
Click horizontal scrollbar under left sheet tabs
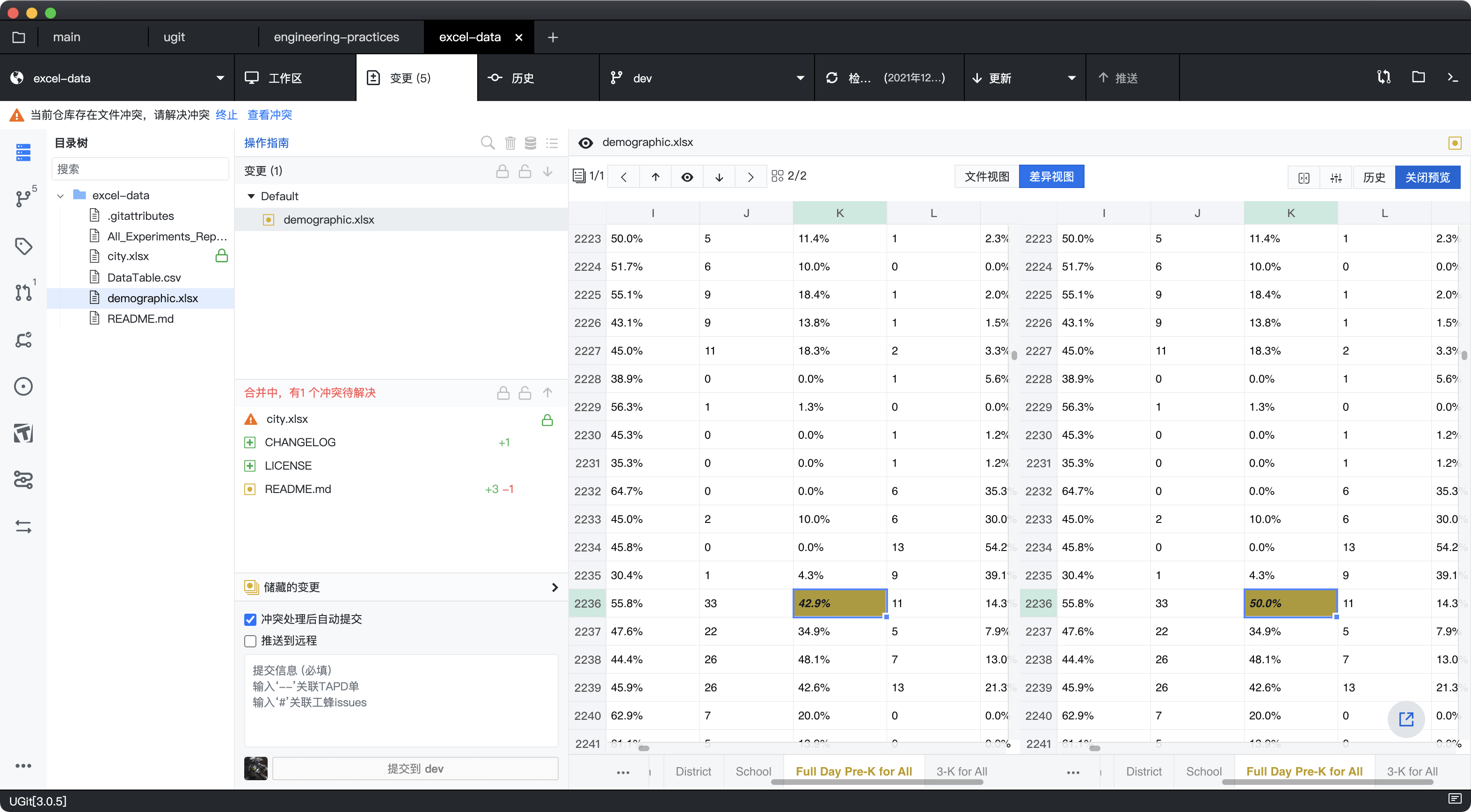coord(876,782)
